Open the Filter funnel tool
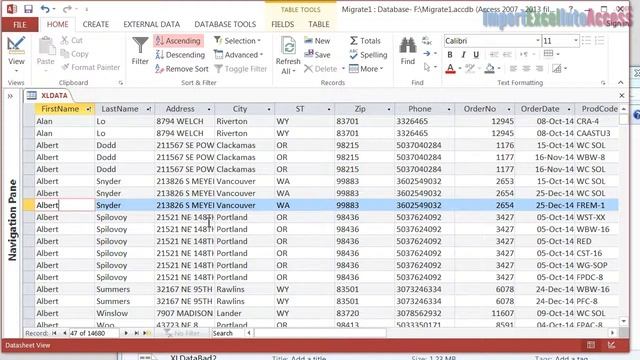Screen dimensions: 640x360 (140, 51)
